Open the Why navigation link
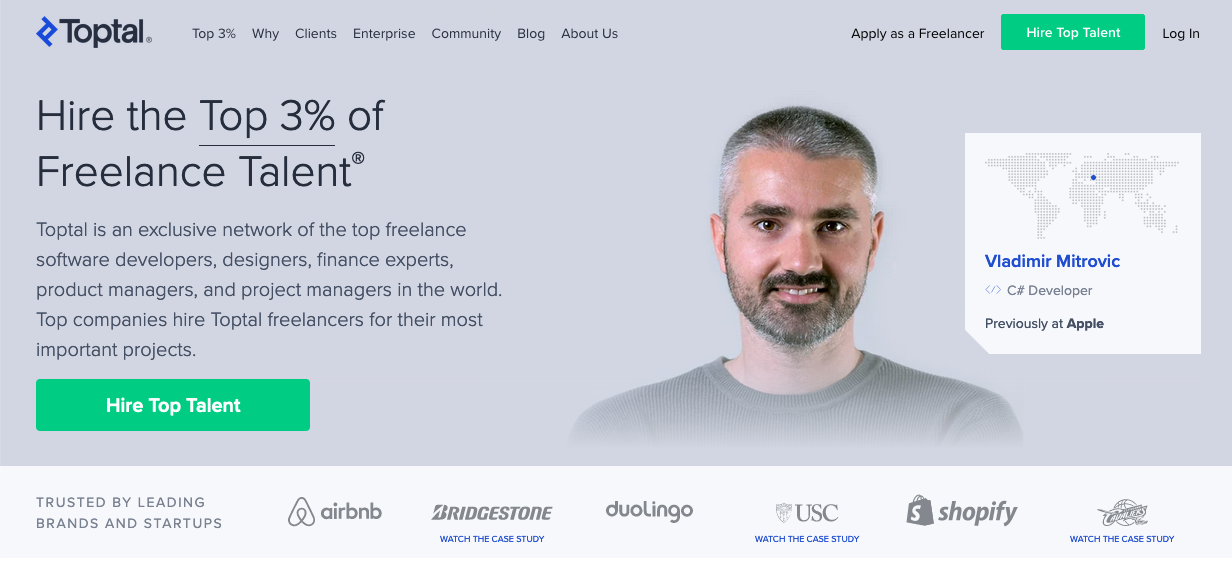 click(x=265, y=33)
